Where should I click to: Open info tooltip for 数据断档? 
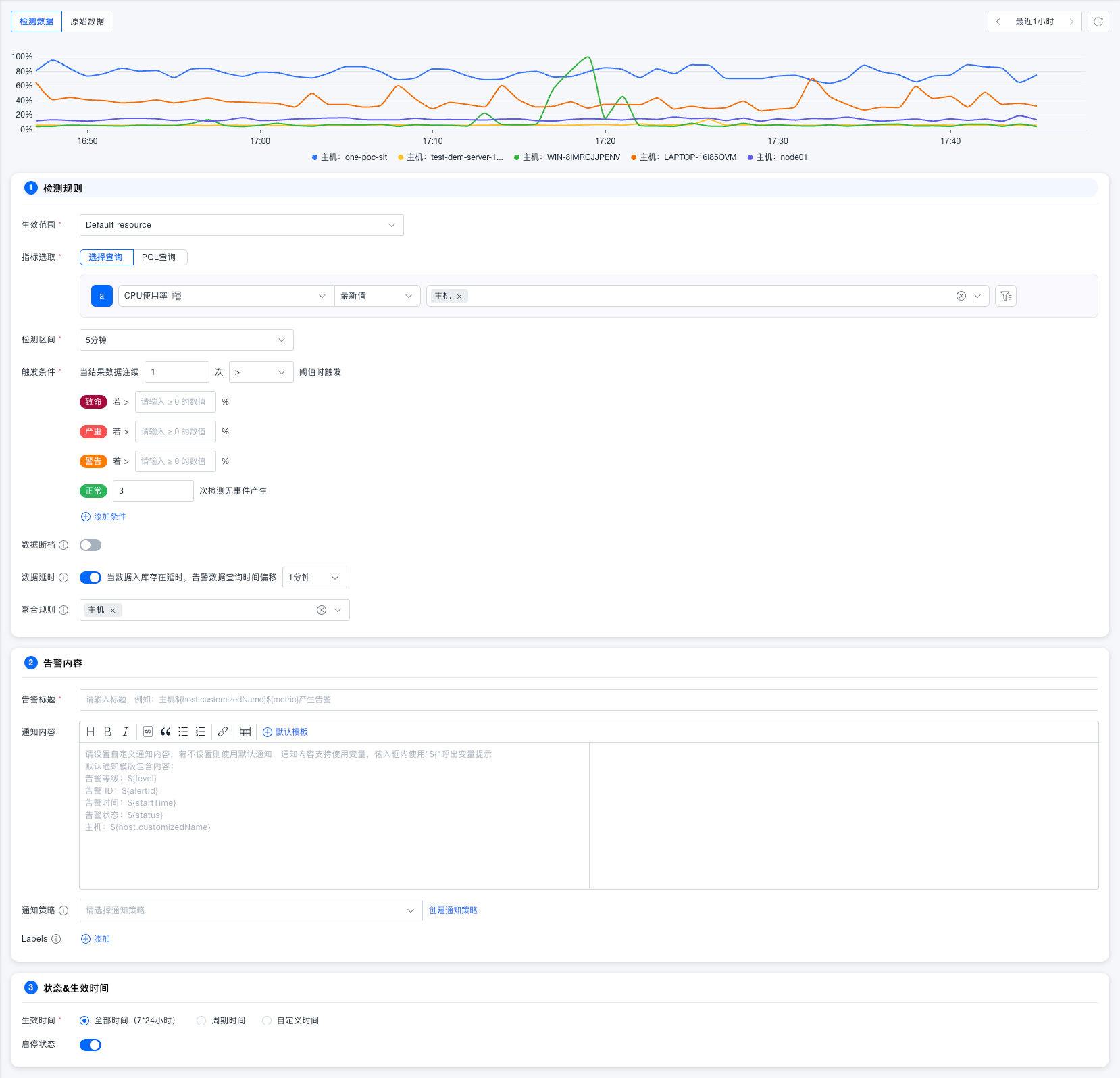63,545
